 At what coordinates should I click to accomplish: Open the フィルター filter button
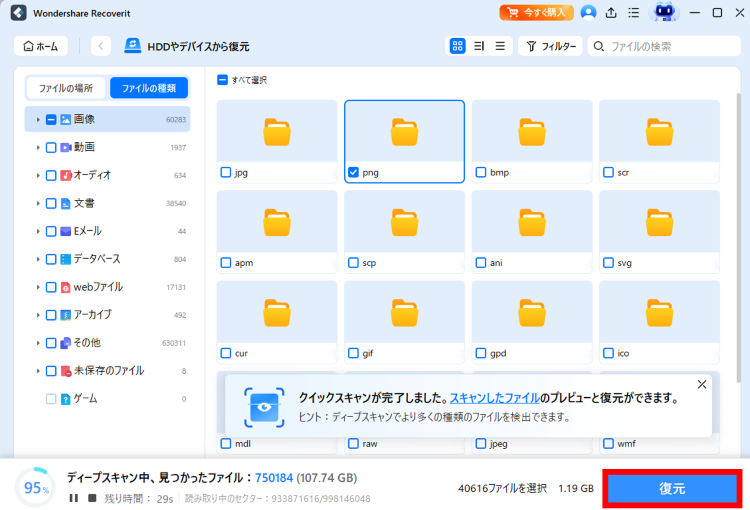(x=551, y=46)
